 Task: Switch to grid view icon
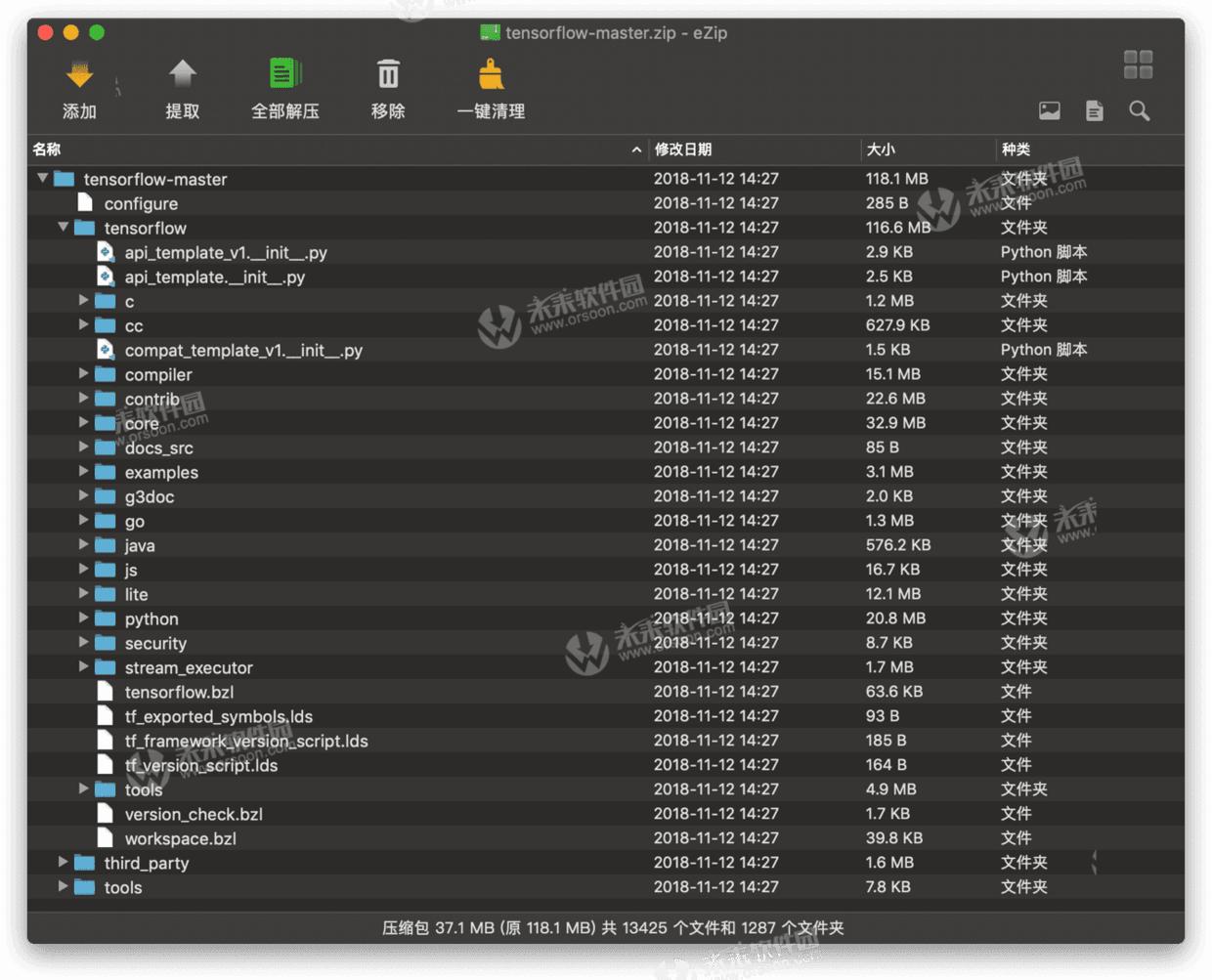pyautogui.click(x=1138, y=64)
